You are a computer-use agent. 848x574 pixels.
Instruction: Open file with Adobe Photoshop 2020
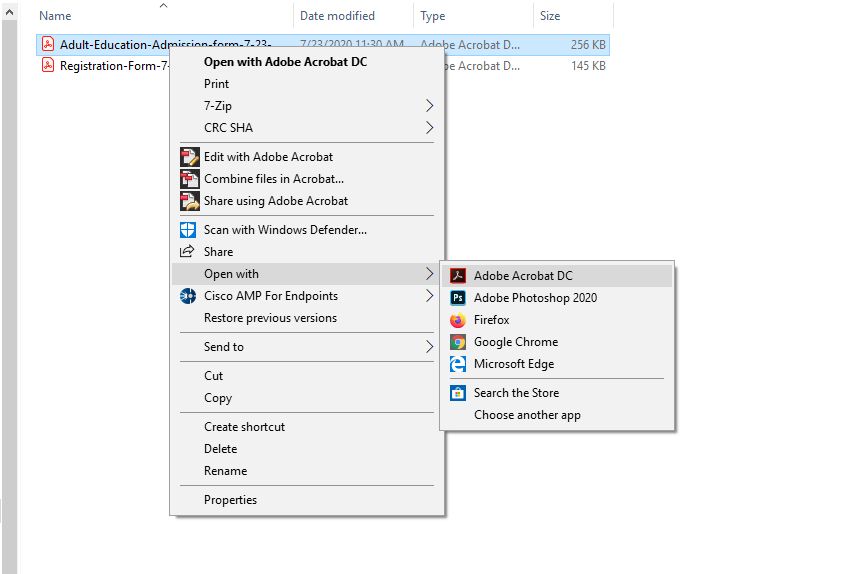click(x=557, y=298)
